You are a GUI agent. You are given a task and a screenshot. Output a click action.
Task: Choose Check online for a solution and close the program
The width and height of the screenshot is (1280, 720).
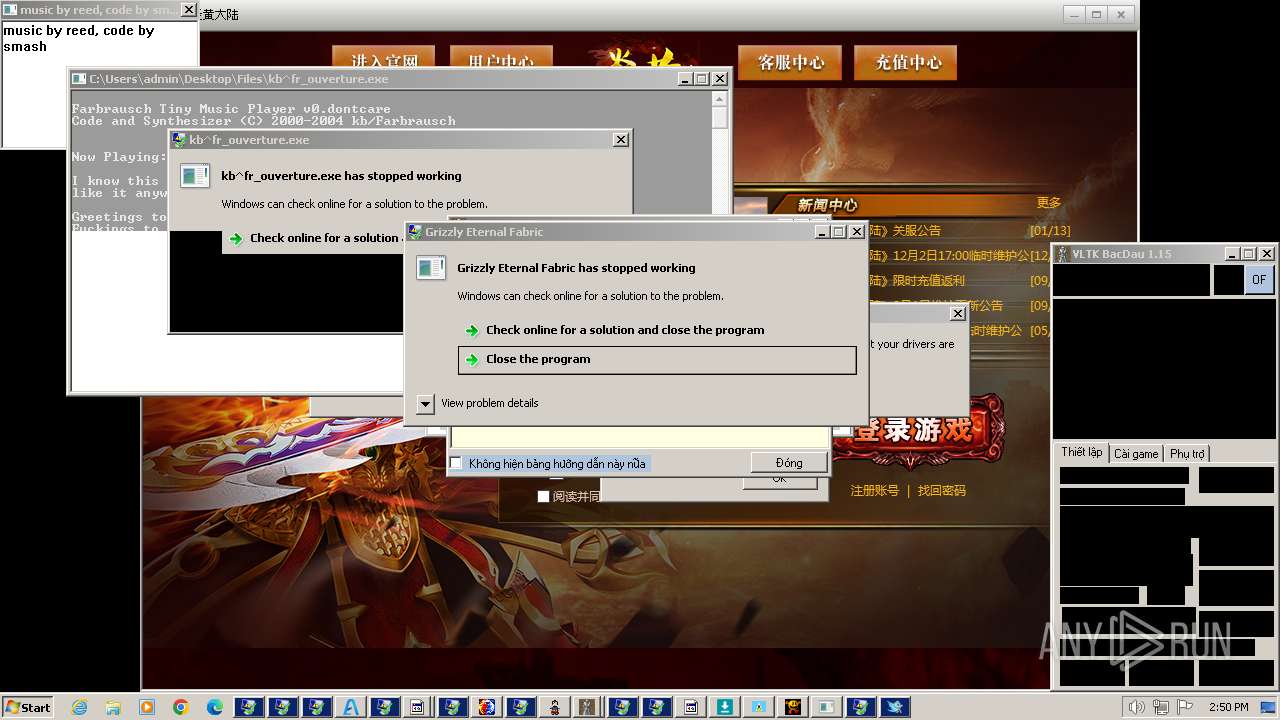(657, 330)
